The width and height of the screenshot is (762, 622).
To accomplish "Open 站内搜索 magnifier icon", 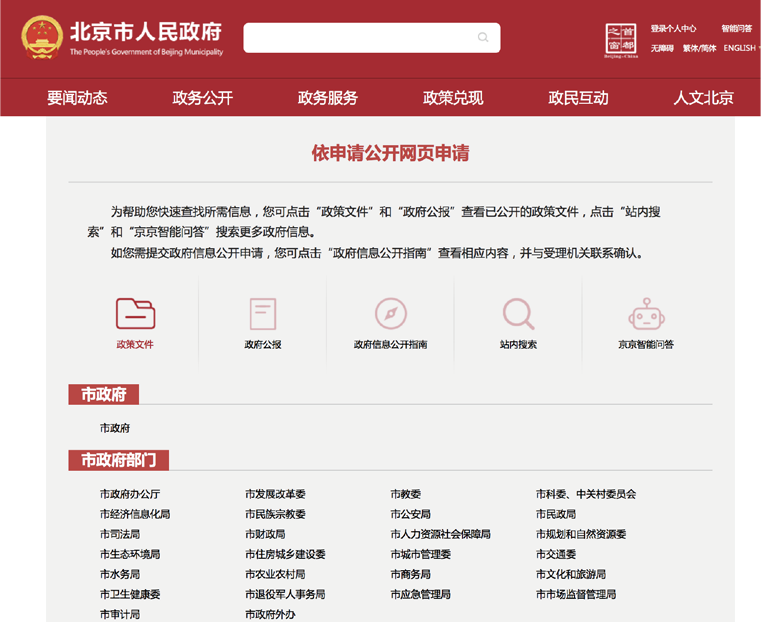I will [518, 314].
